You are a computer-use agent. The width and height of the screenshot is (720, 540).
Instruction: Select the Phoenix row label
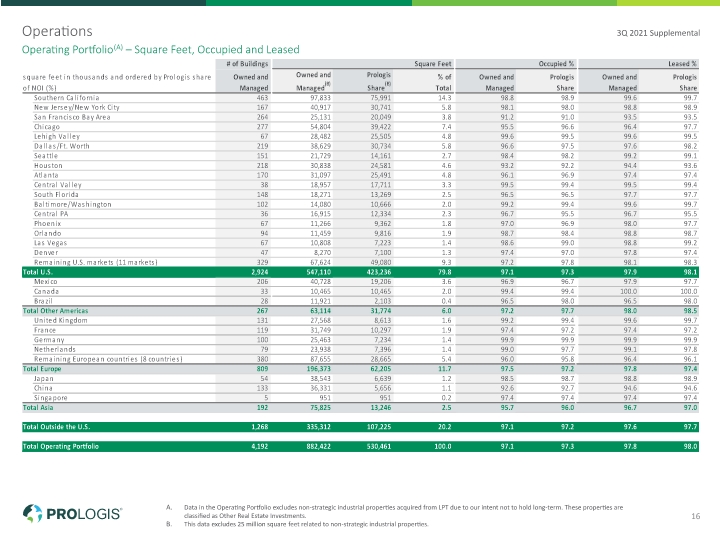[48, 223]
